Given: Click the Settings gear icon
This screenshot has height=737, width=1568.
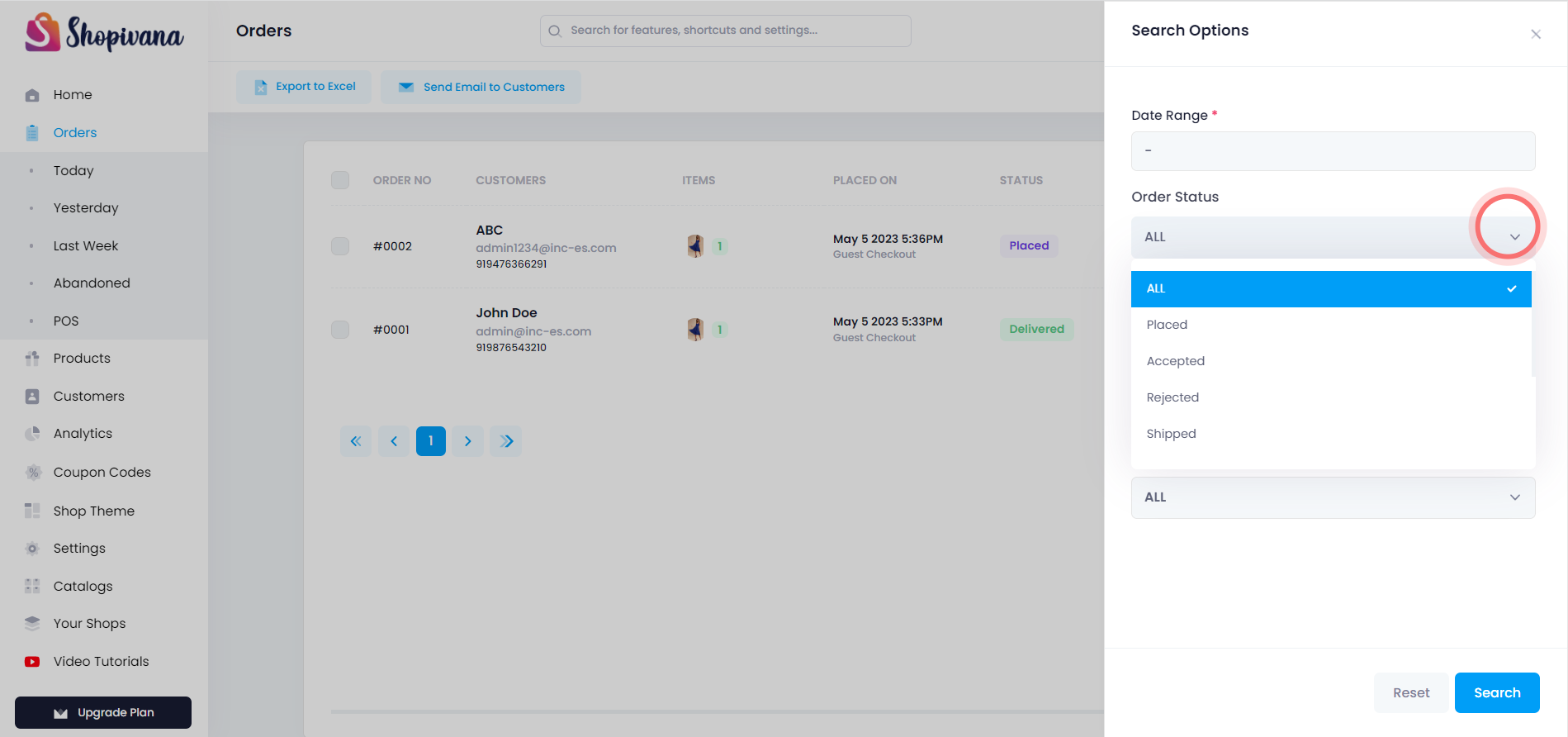Looking at the screenshot, I should 32,549.
